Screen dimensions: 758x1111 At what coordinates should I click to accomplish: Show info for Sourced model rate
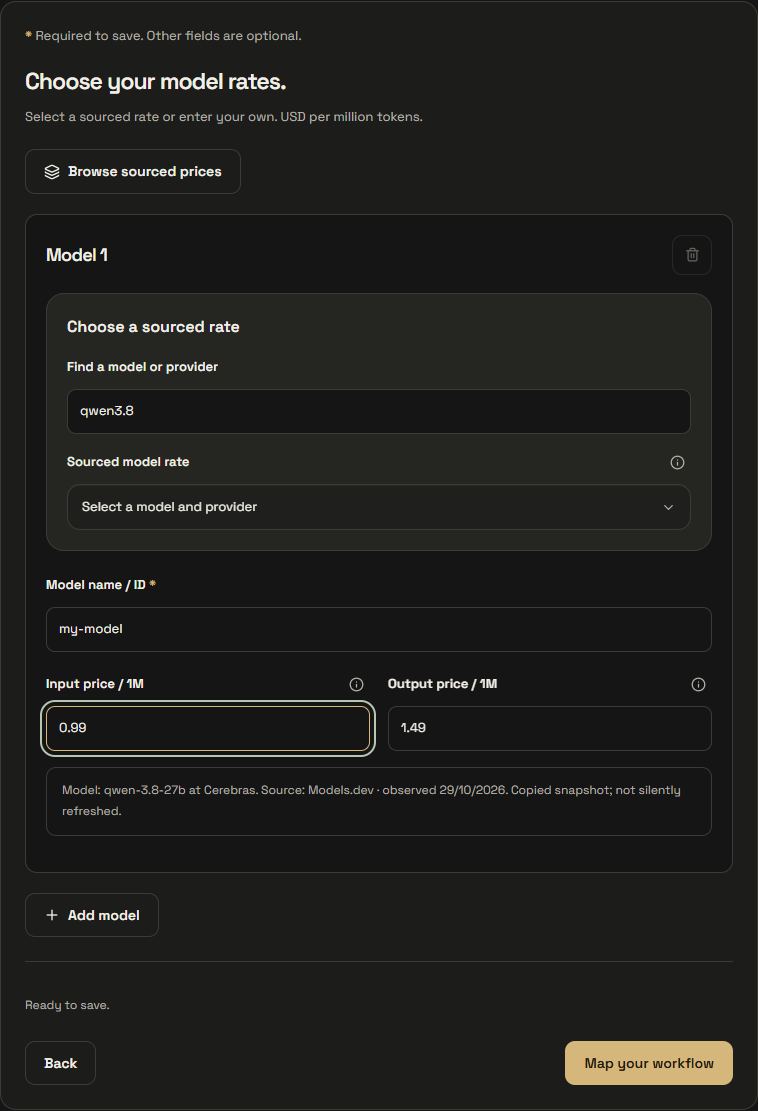(x=677, y=463)
